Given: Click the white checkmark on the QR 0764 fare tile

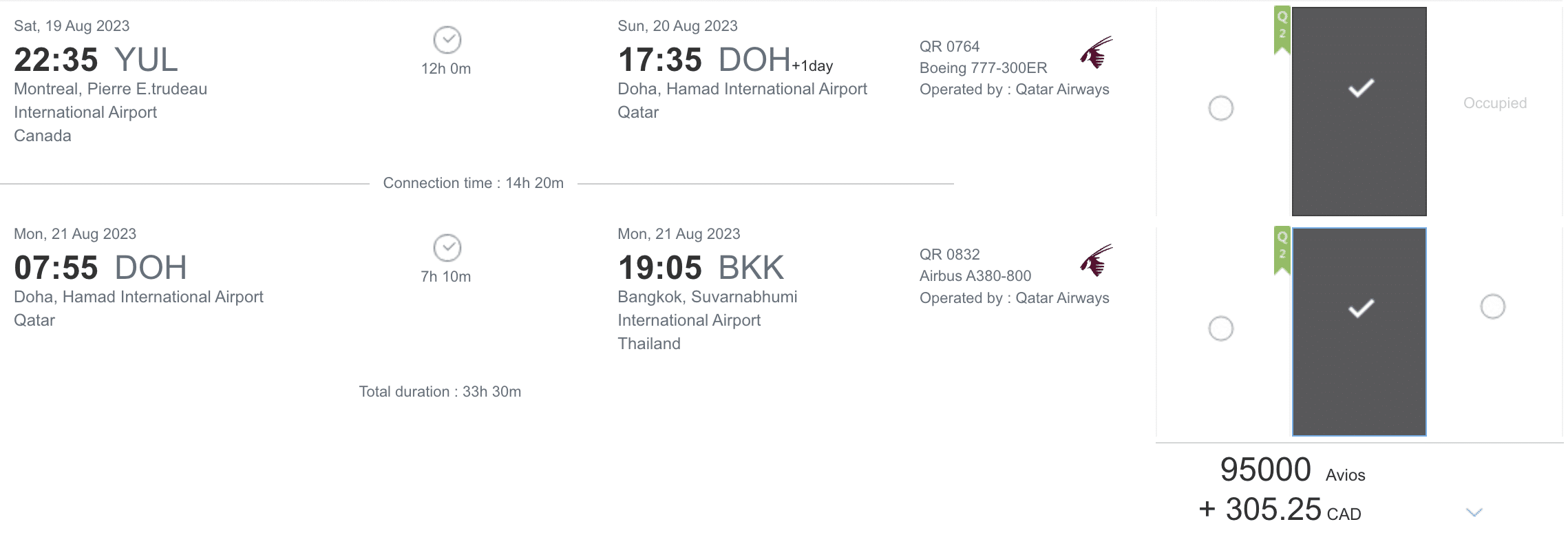Looking at the screenshot, I should point(1361,88).
